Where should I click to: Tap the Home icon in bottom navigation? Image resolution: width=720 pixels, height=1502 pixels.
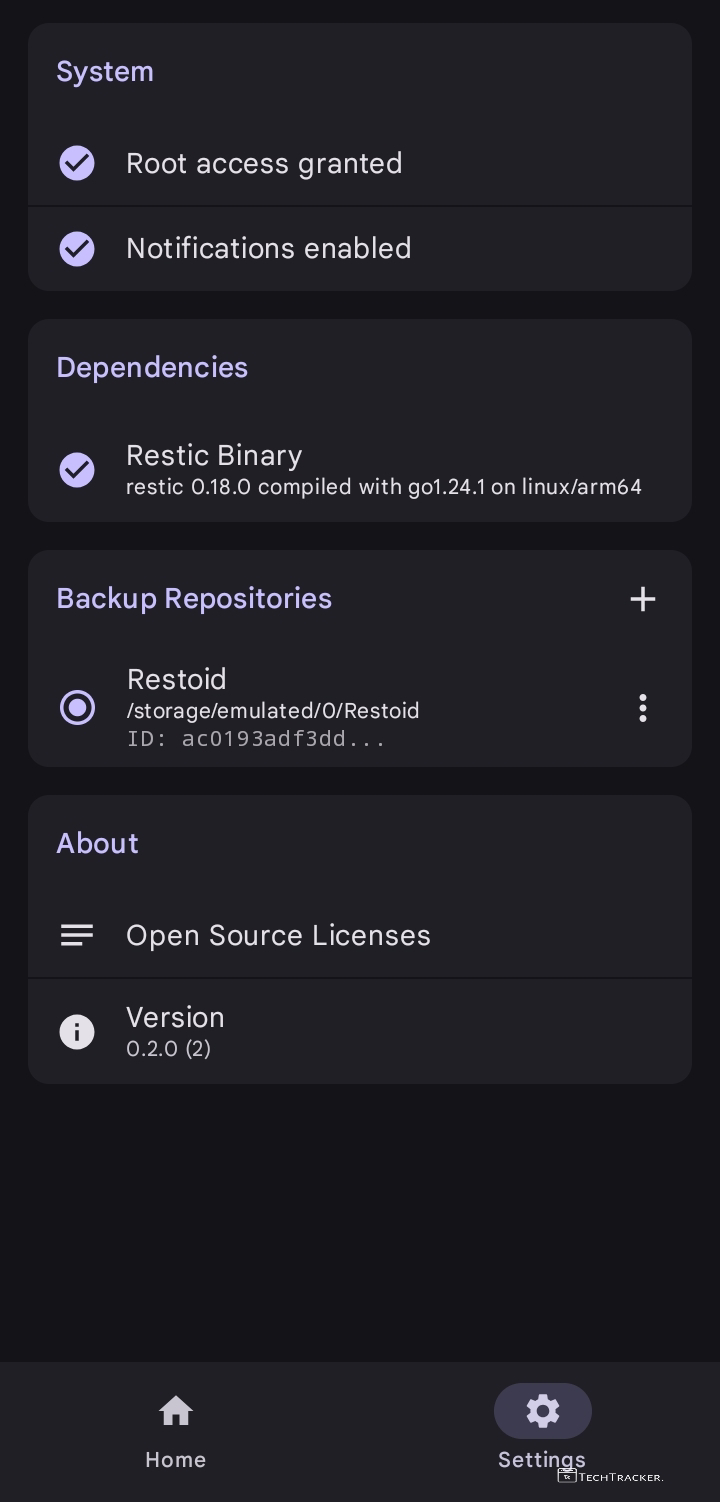[x=175, y=1411]
